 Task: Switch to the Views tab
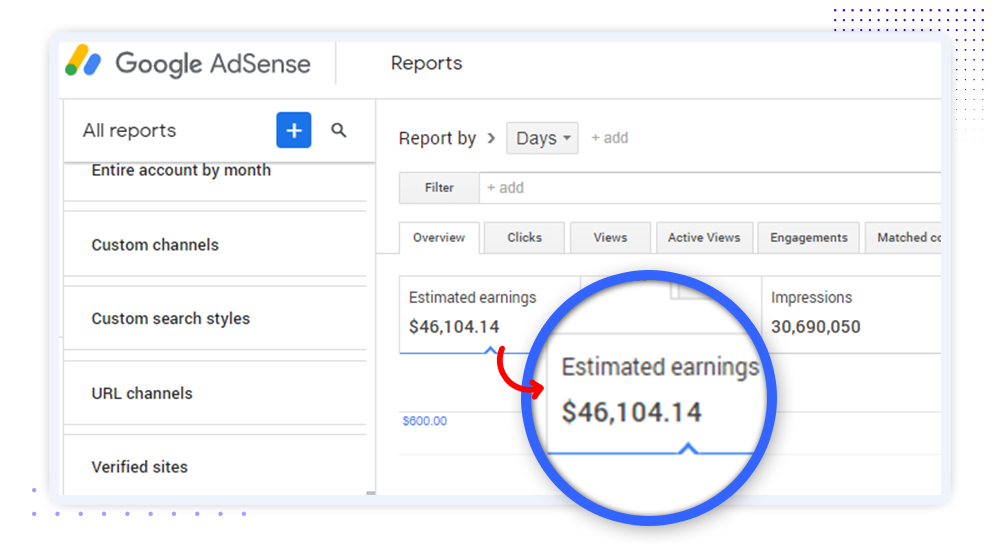610,238
